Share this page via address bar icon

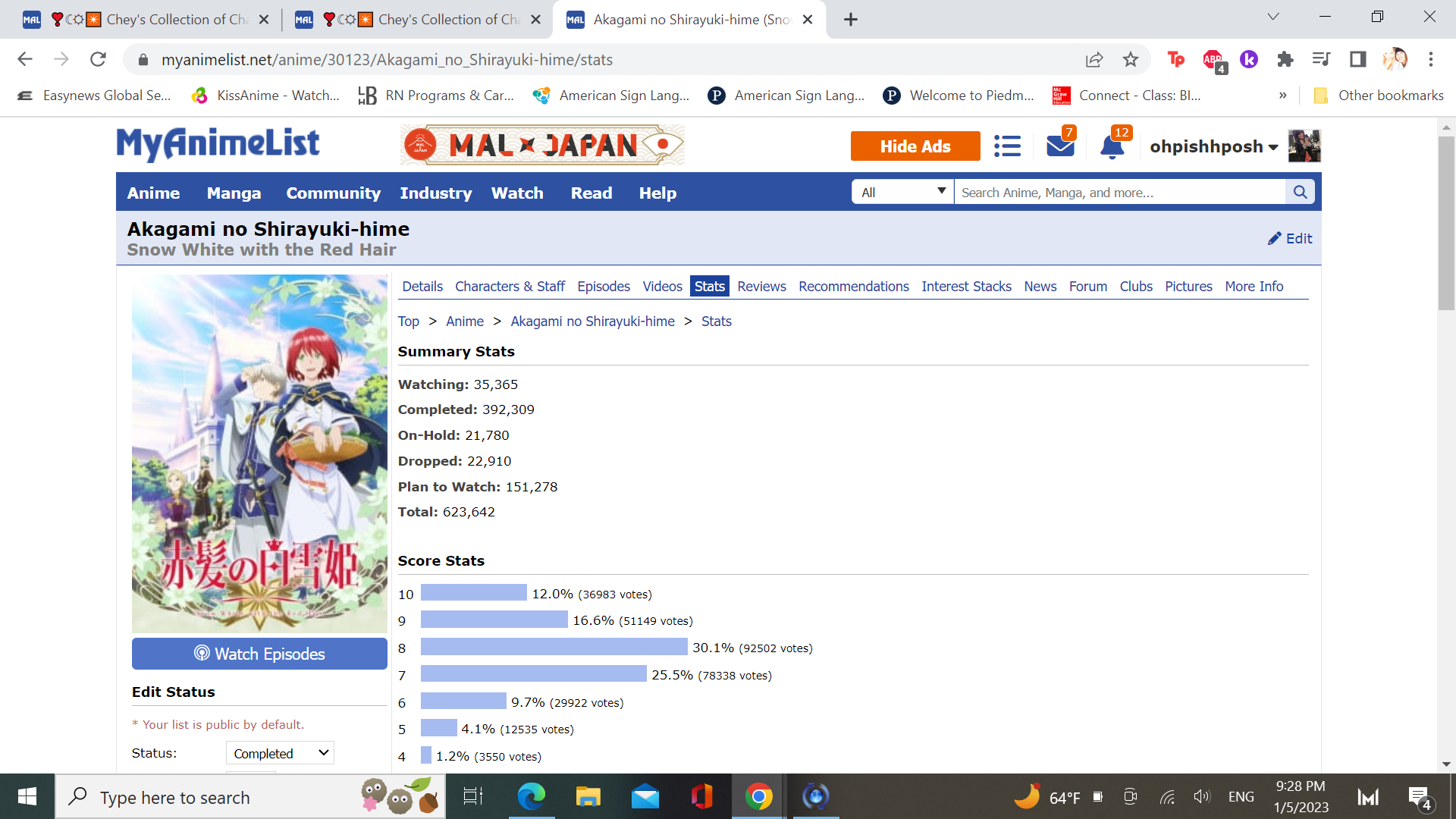pos(1094,60)
